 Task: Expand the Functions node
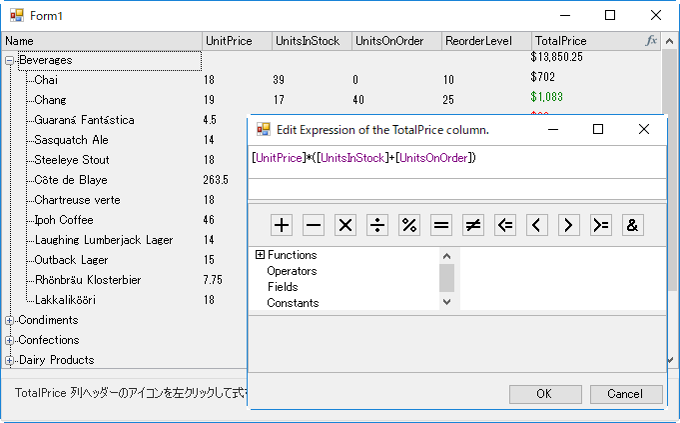click(x=259, y=255)
